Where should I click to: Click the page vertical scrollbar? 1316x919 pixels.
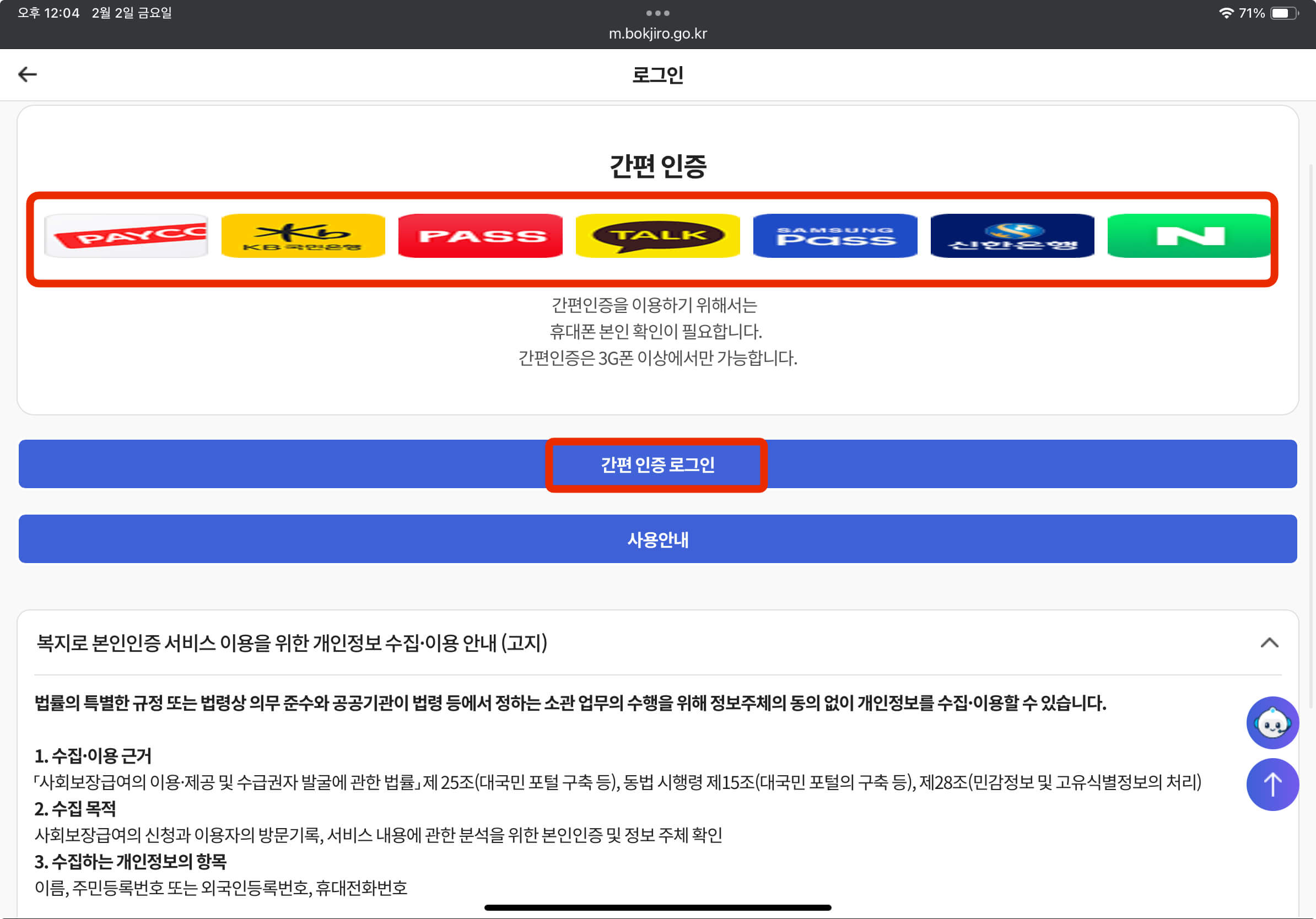(x=1312, y=435)
